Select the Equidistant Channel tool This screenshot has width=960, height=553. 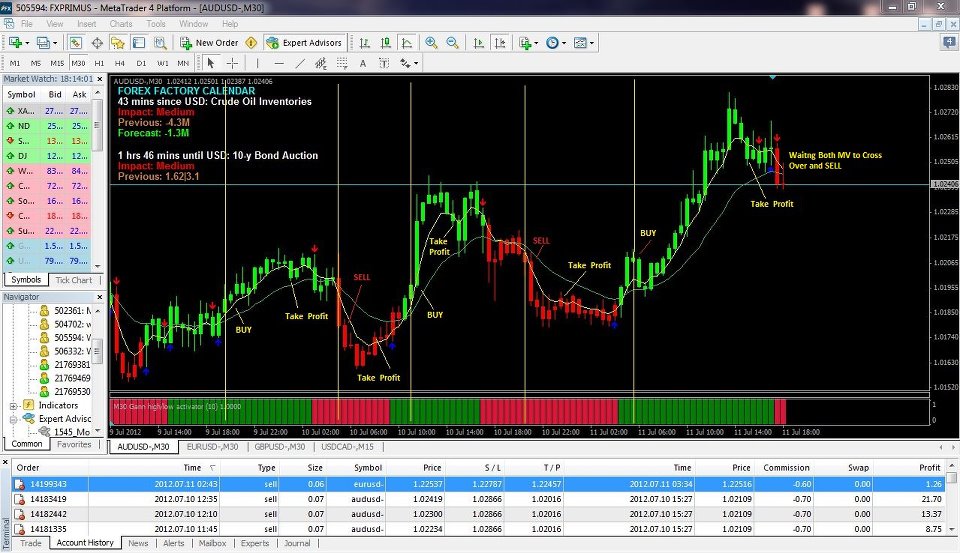(321, 63)
